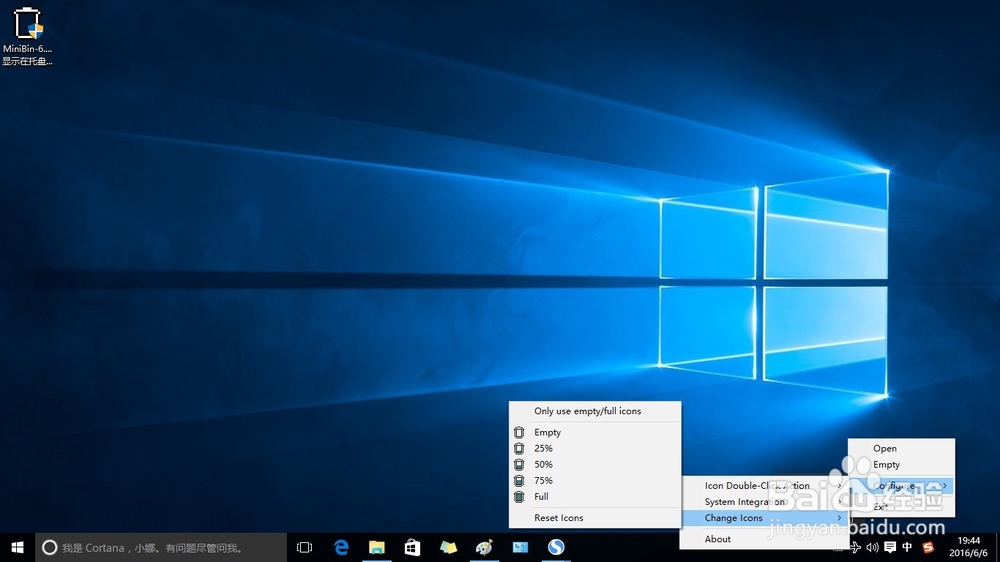
Task: Open the About entry of MiniBin
Action: point(764,539)
